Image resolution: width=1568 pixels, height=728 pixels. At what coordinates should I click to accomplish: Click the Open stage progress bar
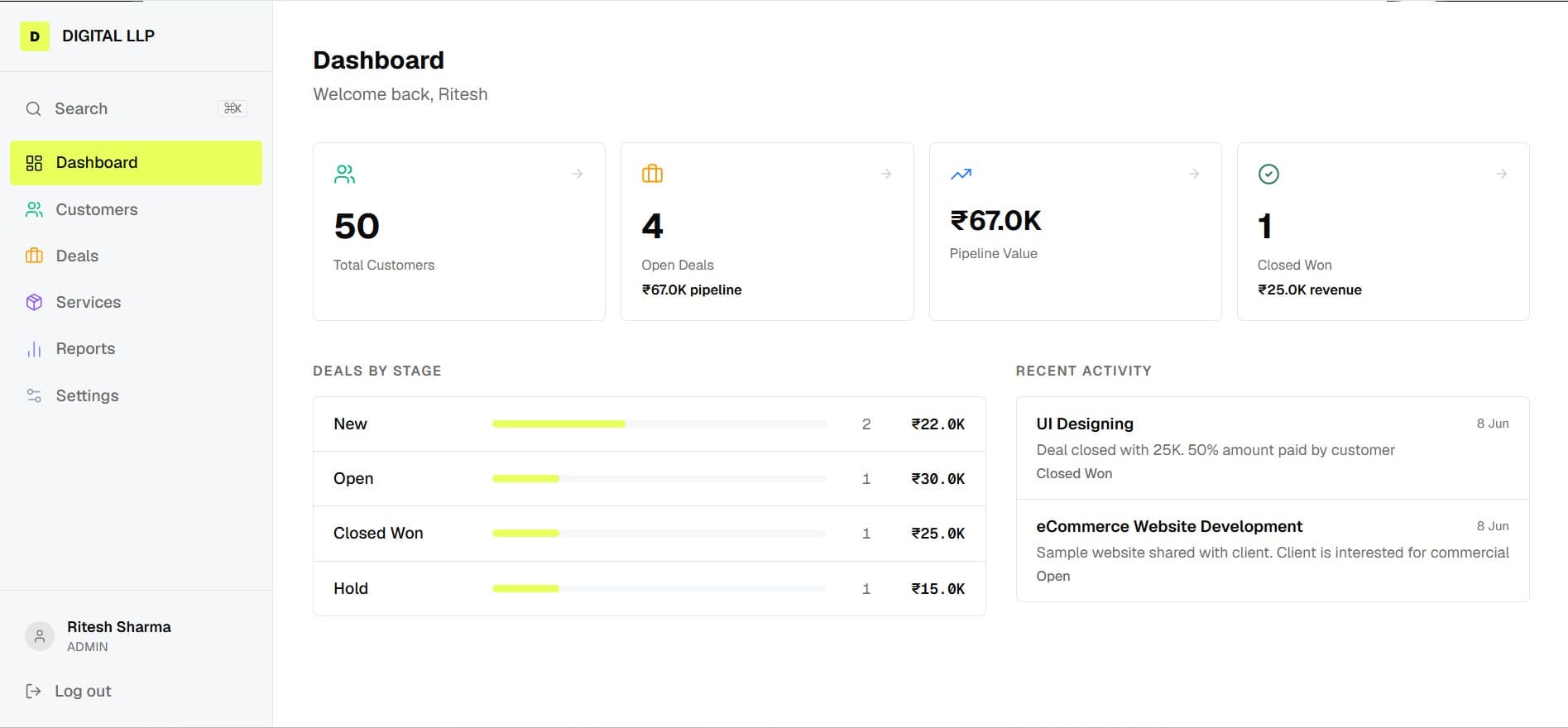[x=659, y=479]
